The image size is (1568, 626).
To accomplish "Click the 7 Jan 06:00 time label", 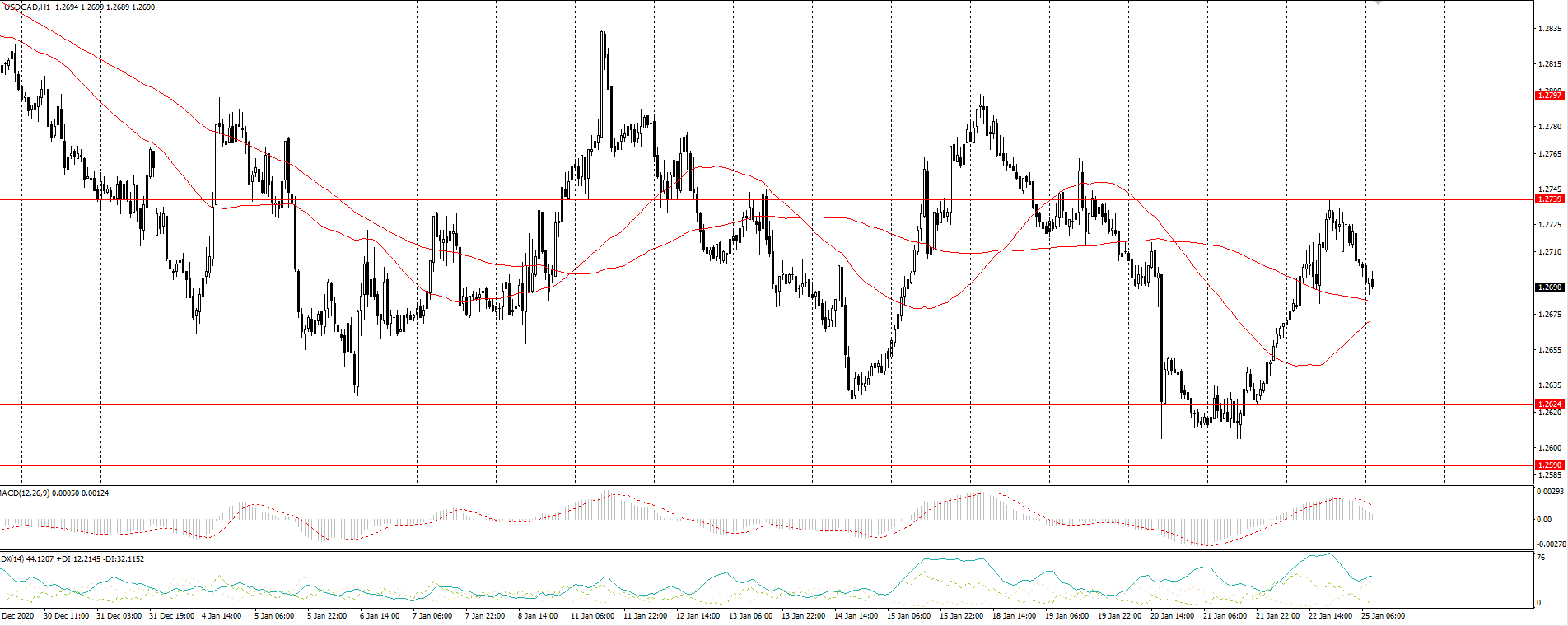I will coord(432,616).
